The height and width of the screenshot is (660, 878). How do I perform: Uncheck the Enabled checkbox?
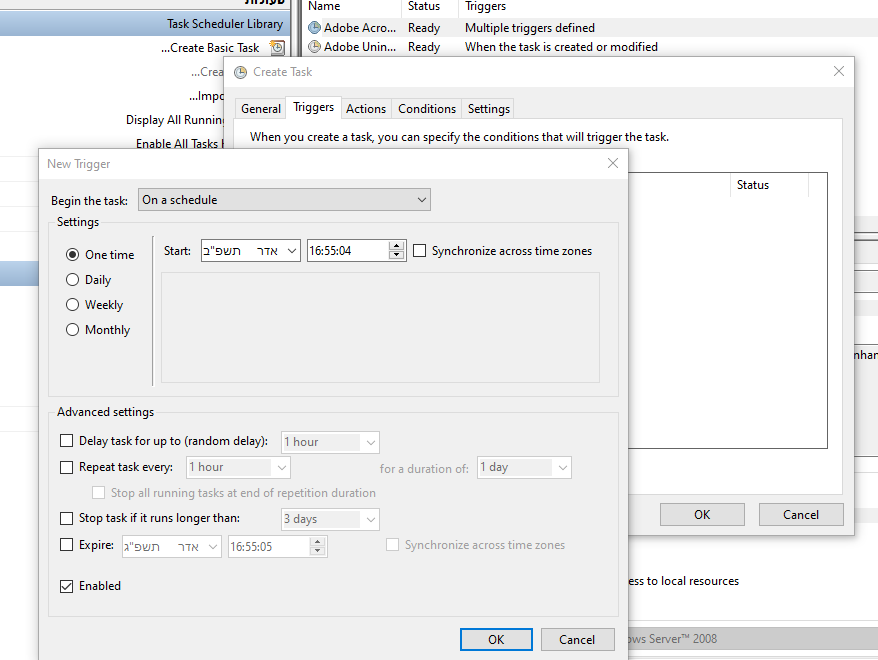click(66, 586)
